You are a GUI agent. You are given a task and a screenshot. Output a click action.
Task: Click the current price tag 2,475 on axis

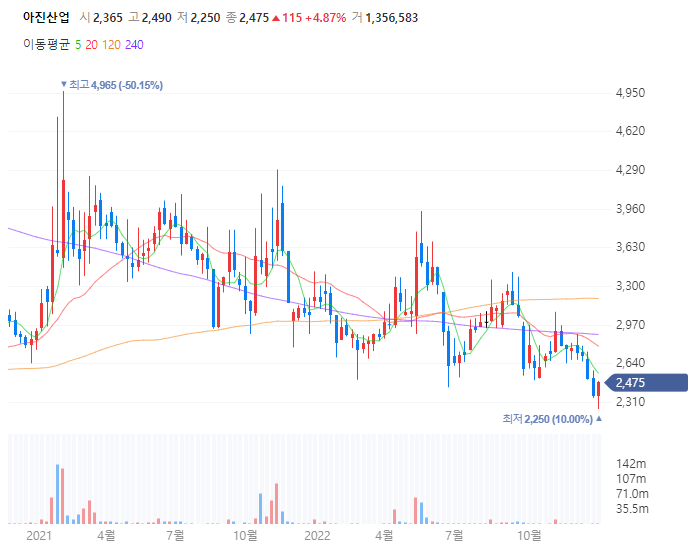[646, 383]
